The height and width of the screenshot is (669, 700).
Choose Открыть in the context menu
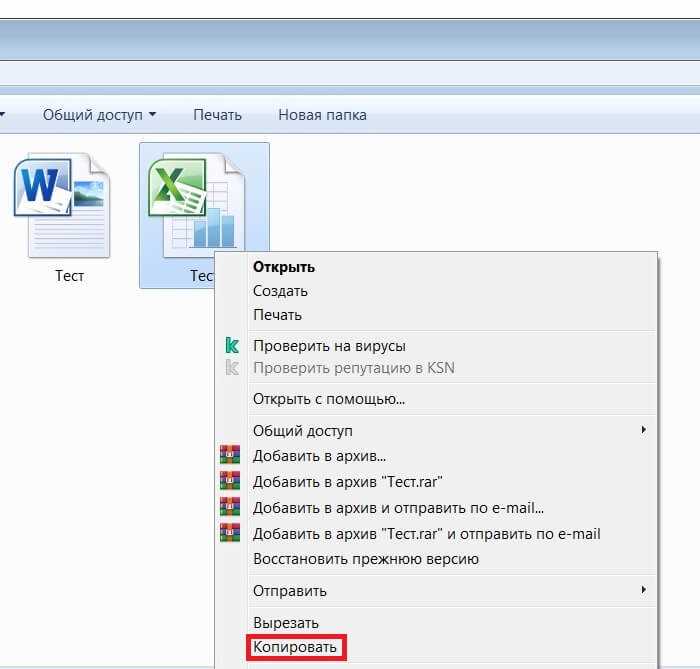(284, 267)
